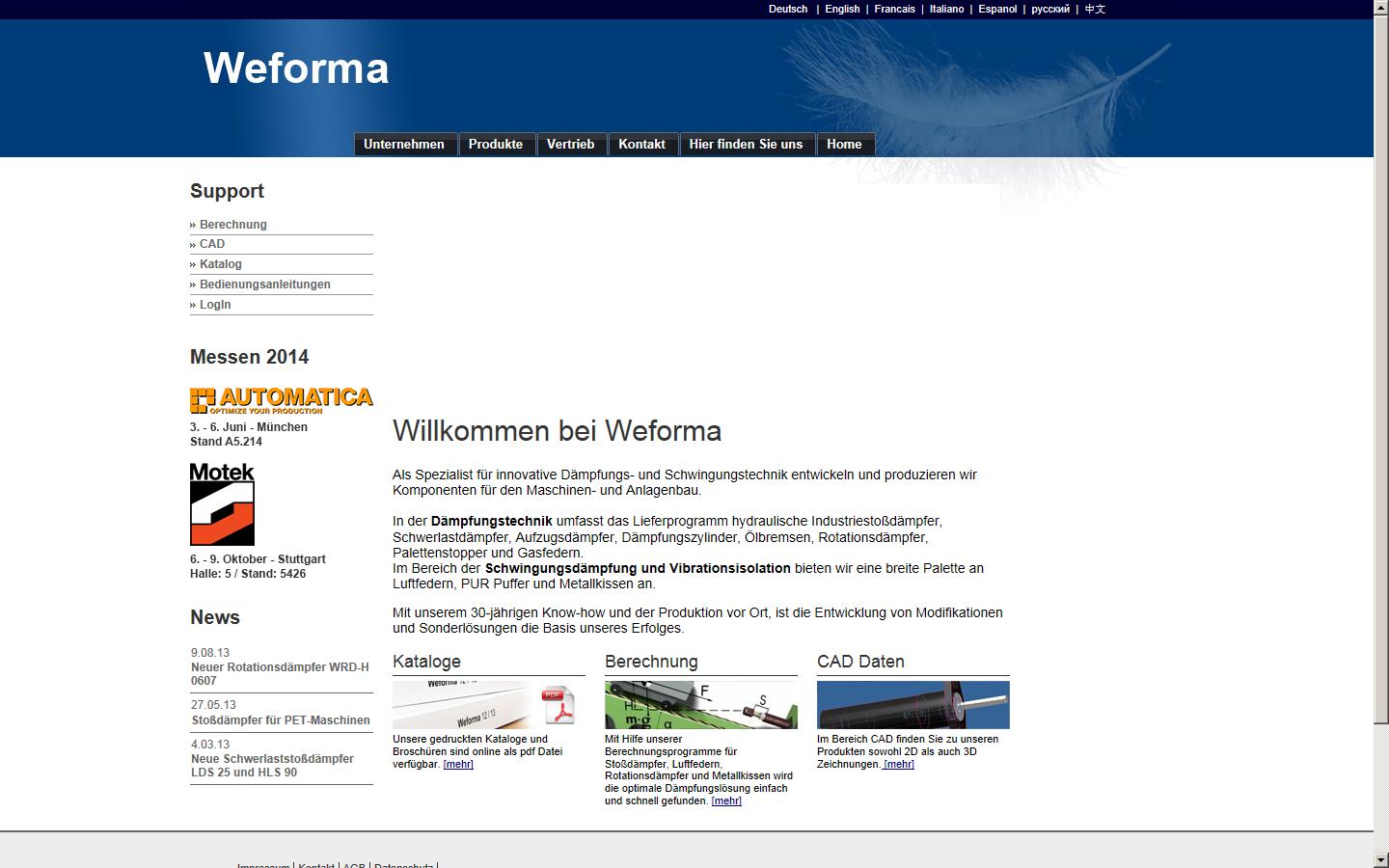
Task: Click the Kataloge section heading
Action: (426, 662)
